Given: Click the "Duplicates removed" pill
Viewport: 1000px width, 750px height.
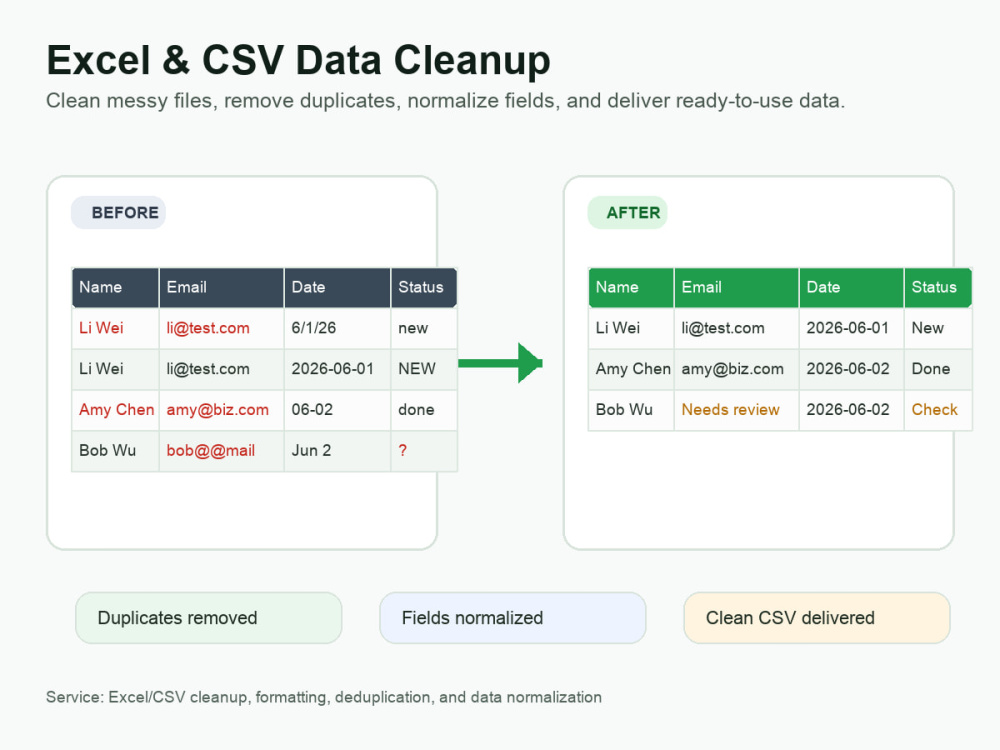Looking at the screenshot, I should point(209,618).
